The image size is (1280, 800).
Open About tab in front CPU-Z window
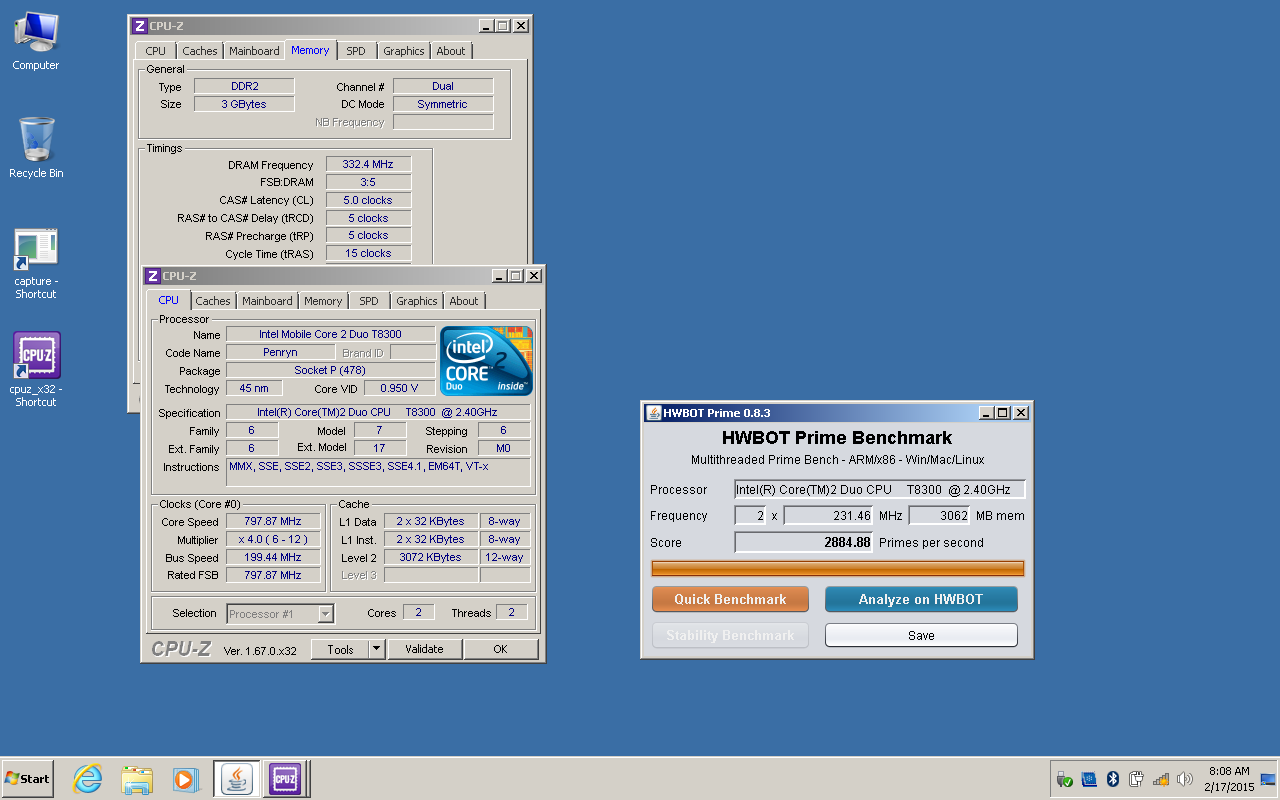464,301
